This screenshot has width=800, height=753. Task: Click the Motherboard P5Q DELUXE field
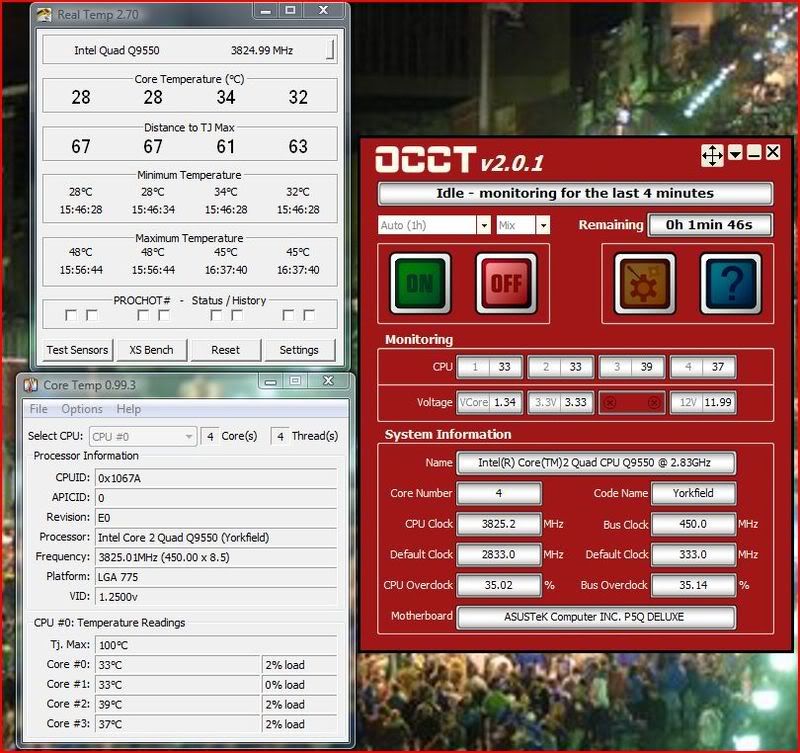(596, 617)
